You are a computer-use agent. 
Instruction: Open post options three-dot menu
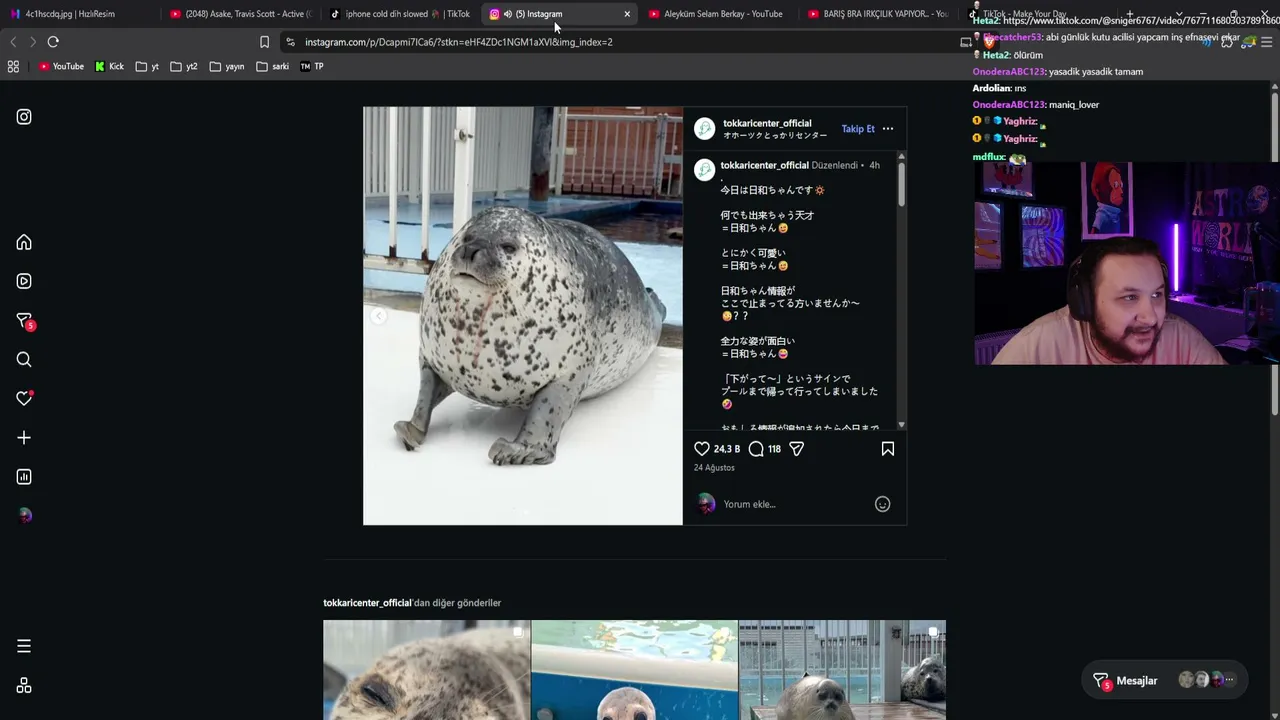tap(888, 129)
